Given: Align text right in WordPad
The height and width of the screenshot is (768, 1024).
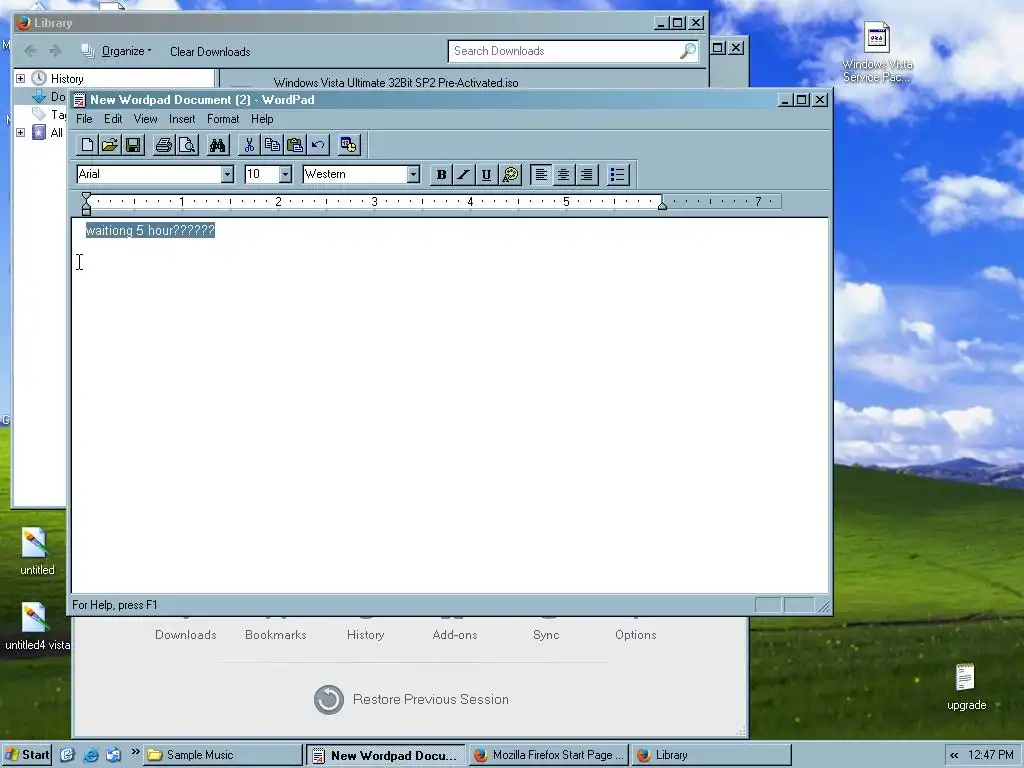Looking at the screenshot, I should (586, 174).
